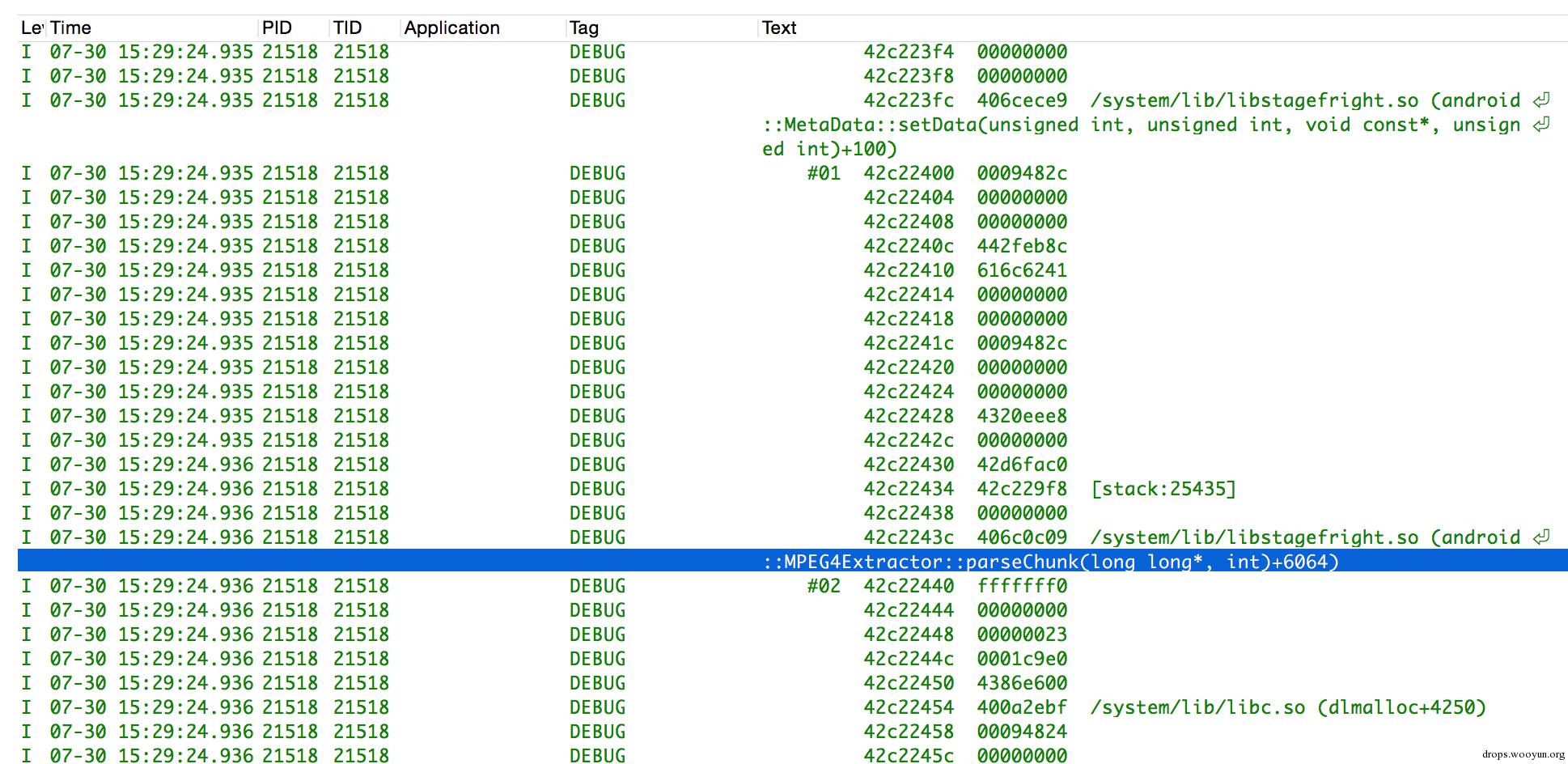
Task: Select row with value 616c6241
Action: click(1021, 270)
